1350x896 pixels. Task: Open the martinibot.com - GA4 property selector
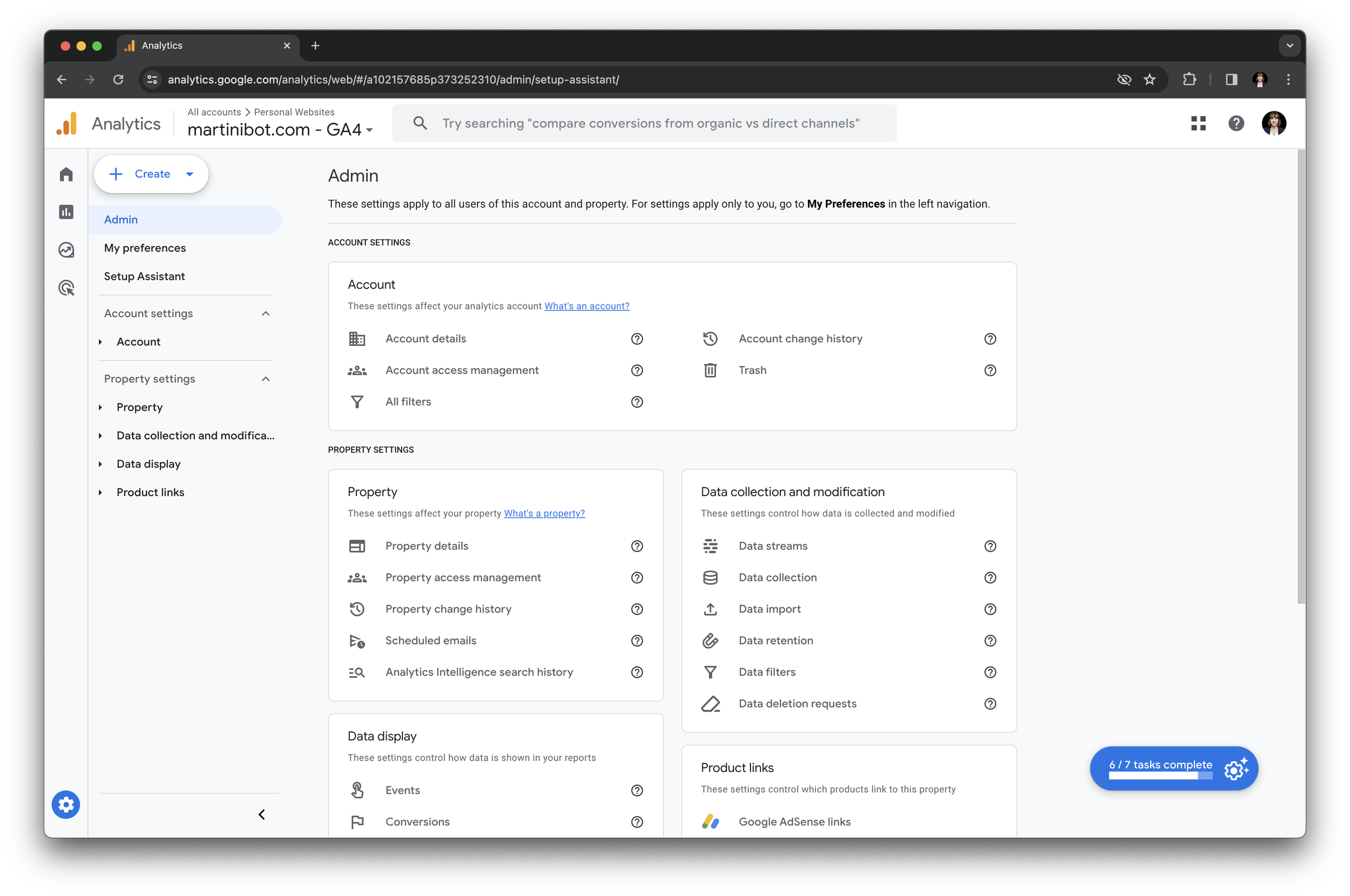tap(280, 130)
